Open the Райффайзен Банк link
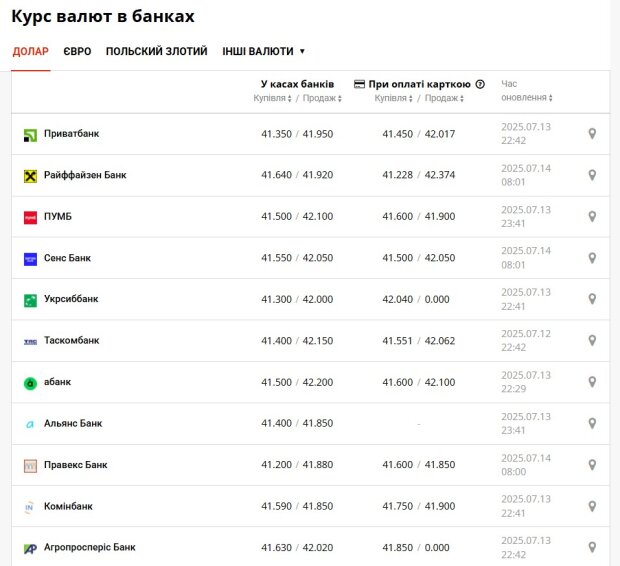The height and width of the screenshot is (566, 620). coord(85,175)
